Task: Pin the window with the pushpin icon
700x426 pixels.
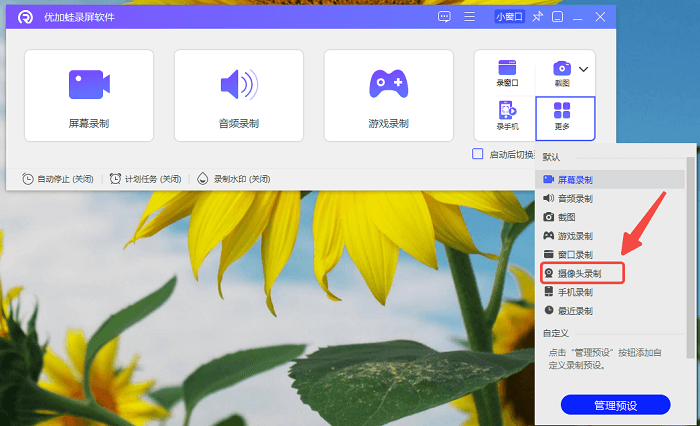Action: click(537, 17)
